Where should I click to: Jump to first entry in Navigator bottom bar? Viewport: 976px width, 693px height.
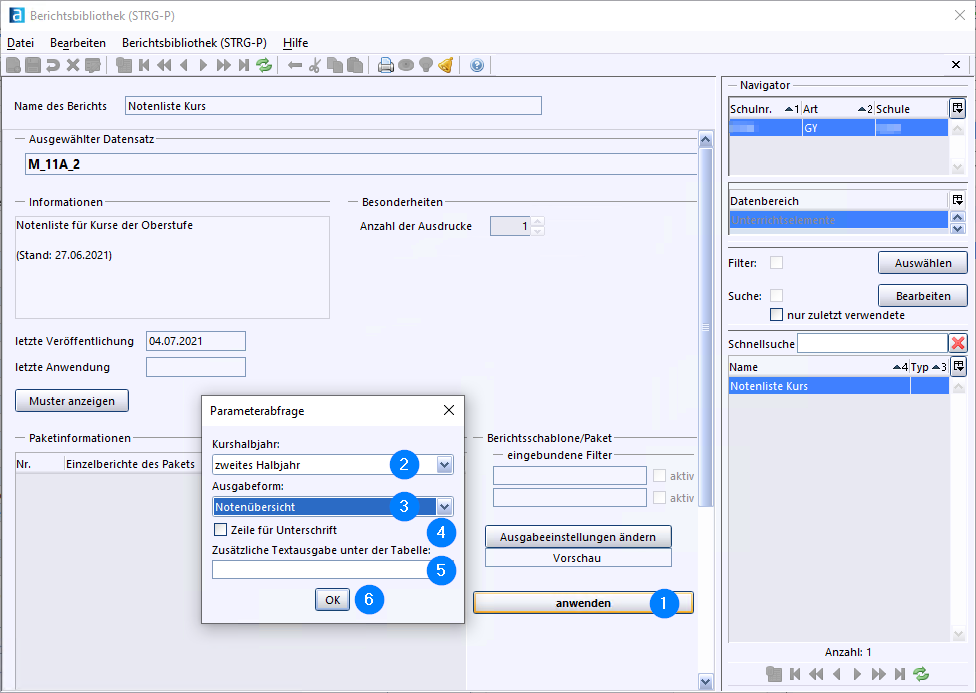point(795,673)
